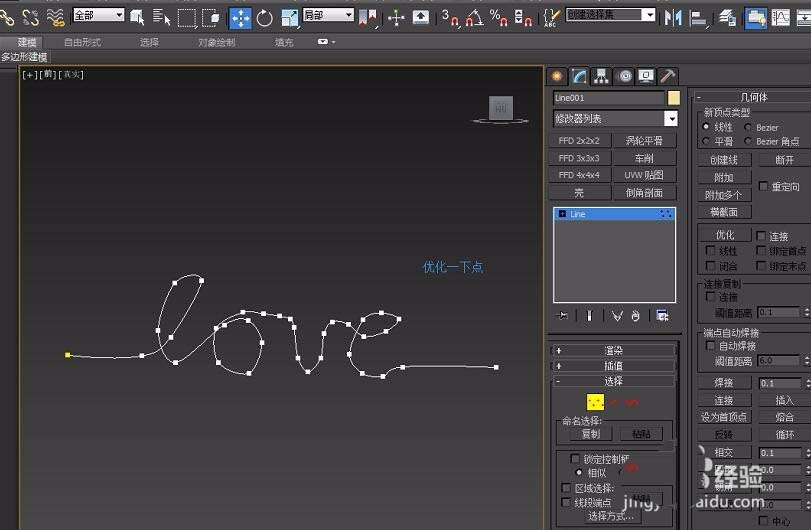Viewport: 811px width, 530px height.
Task: Open the 修改器列表 modifier list dropdown
Action: coord(615,118)
